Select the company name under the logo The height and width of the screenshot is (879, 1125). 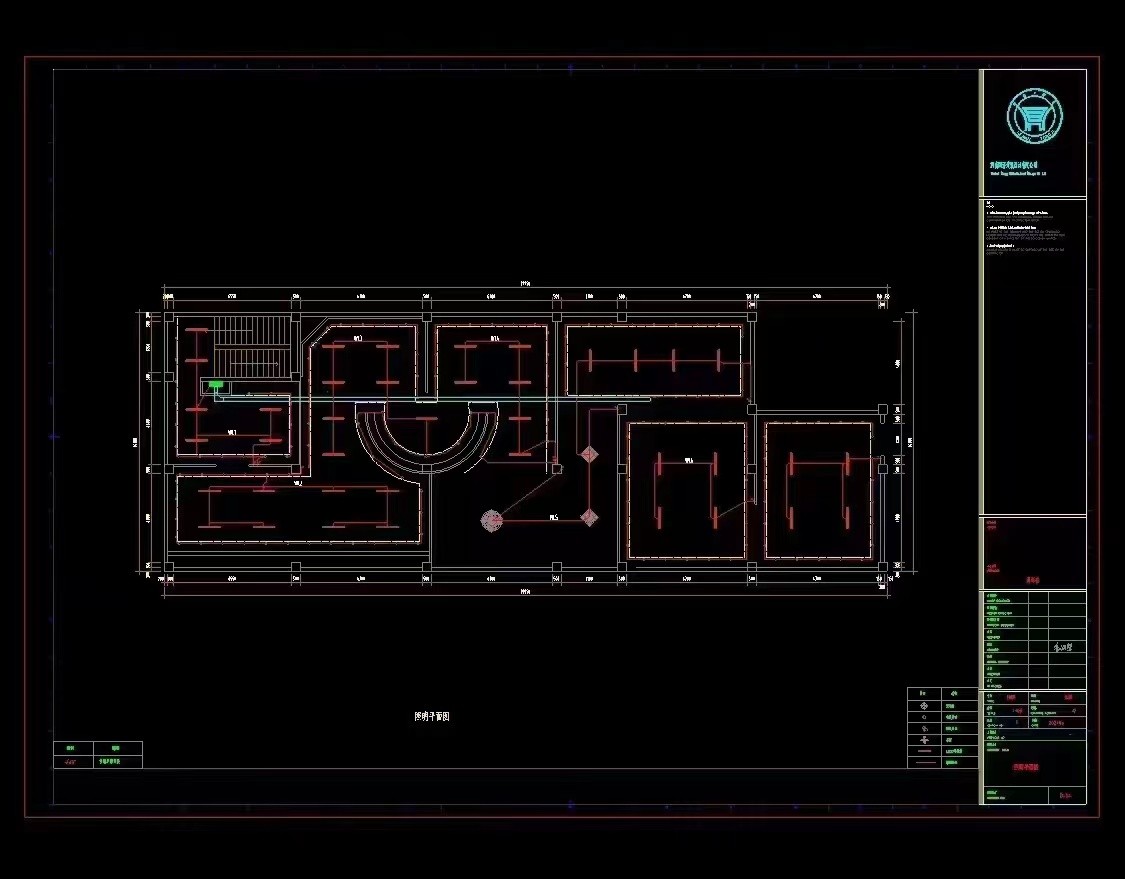point(1014,164)
